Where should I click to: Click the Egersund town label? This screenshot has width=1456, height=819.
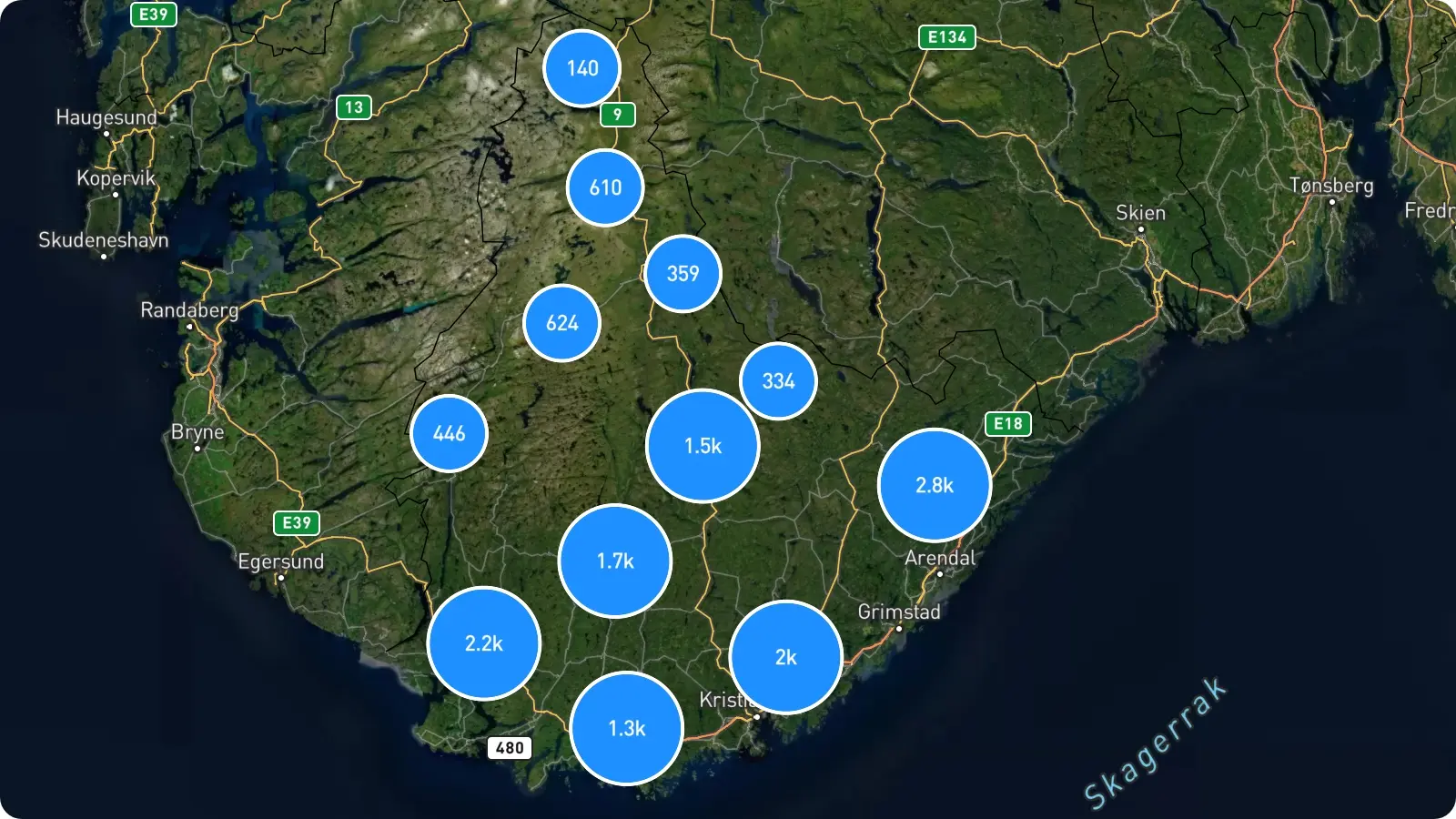click(281, 561)
